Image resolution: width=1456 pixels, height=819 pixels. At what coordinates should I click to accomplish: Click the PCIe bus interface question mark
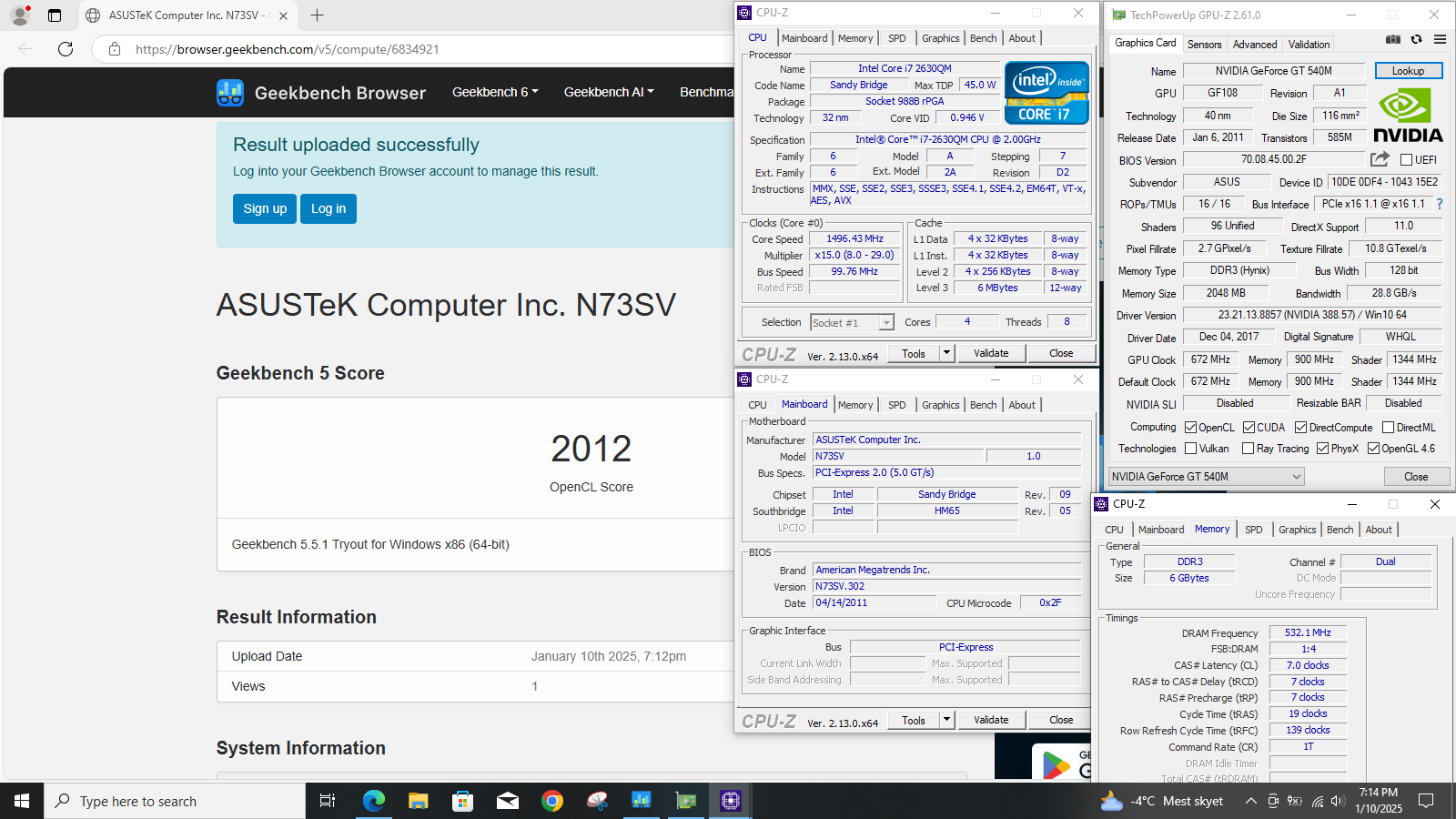coord(1440,204)
